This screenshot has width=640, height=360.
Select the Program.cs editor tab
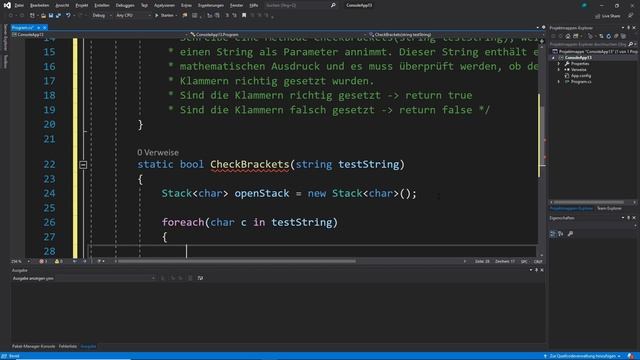(x=22, y=28)
